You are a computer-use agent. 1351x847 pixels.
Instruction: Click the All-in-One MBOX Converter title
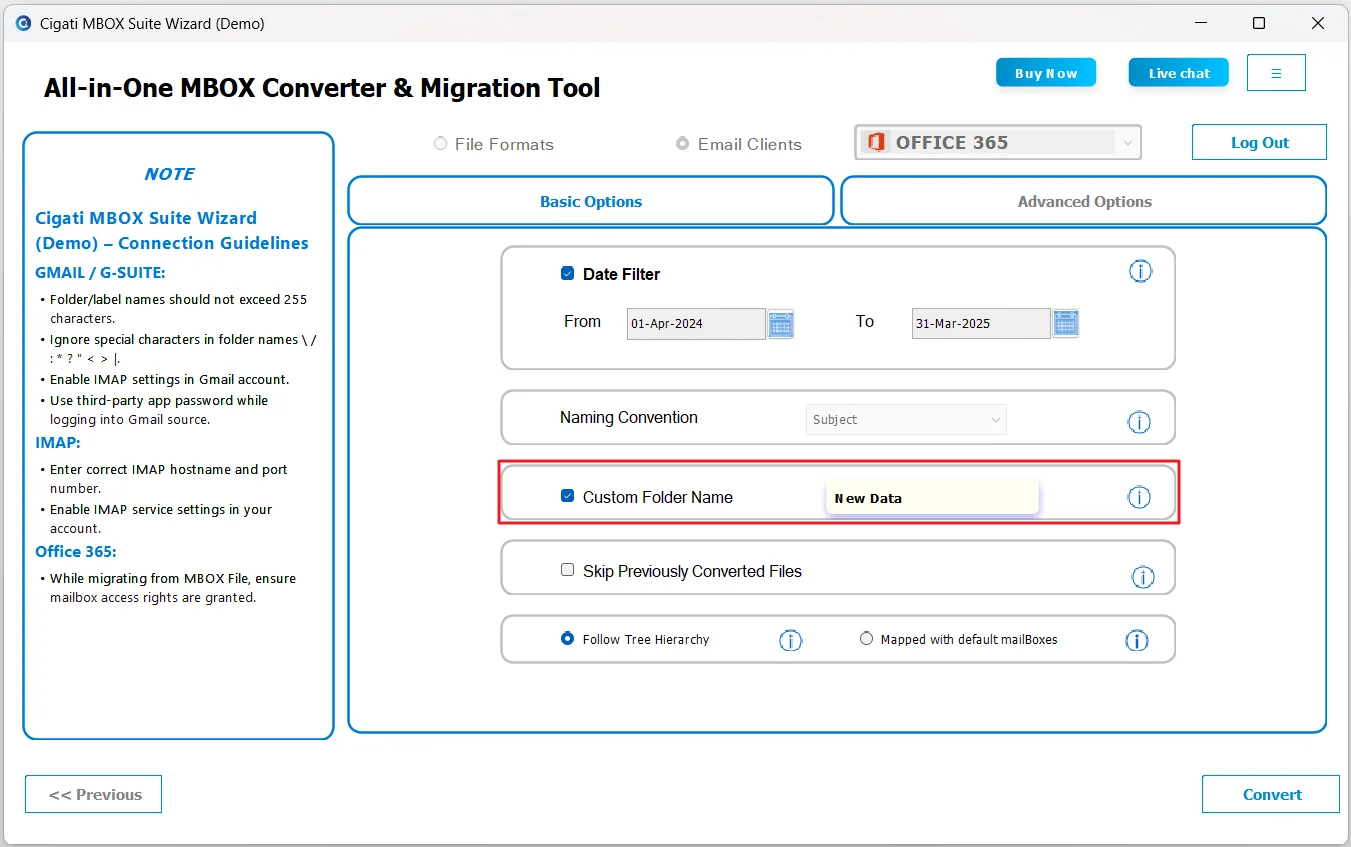(322, 88)
